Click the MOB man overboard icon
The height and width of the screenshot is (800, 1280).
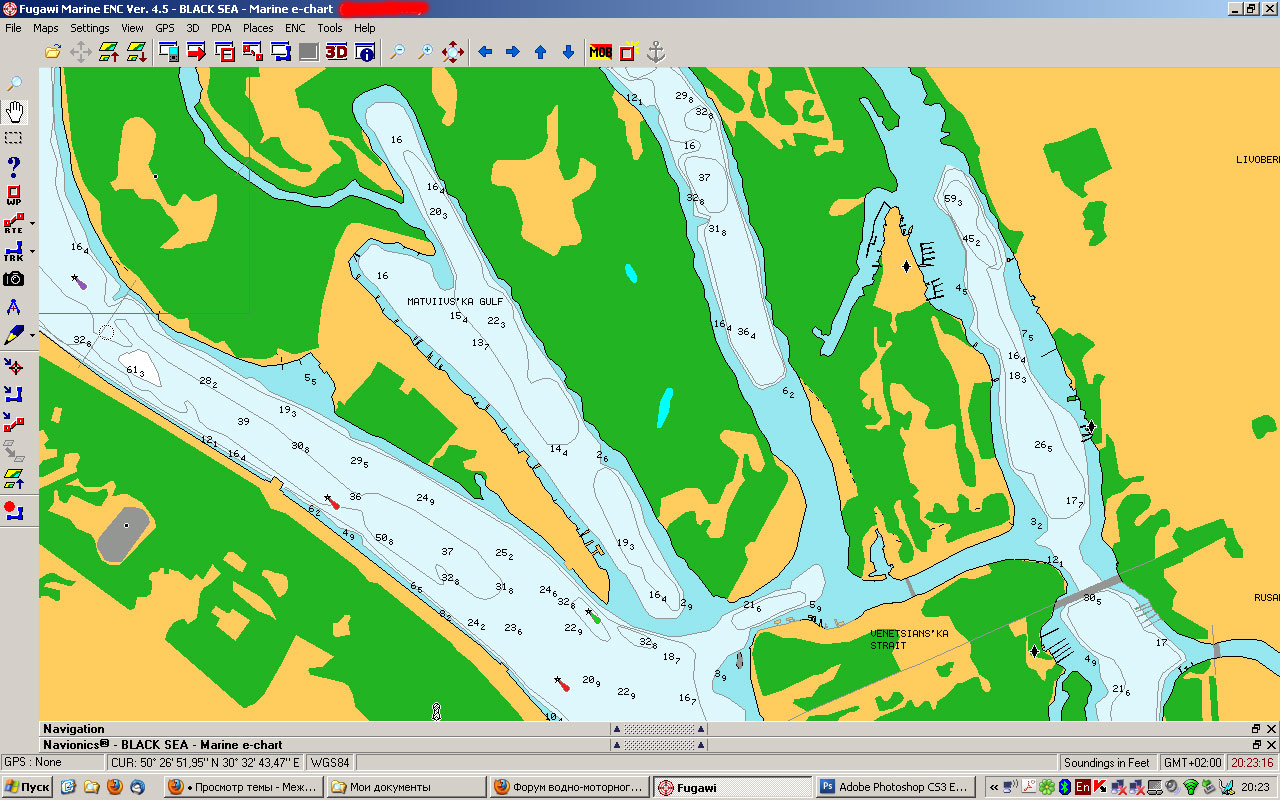(x=600, y=52)
